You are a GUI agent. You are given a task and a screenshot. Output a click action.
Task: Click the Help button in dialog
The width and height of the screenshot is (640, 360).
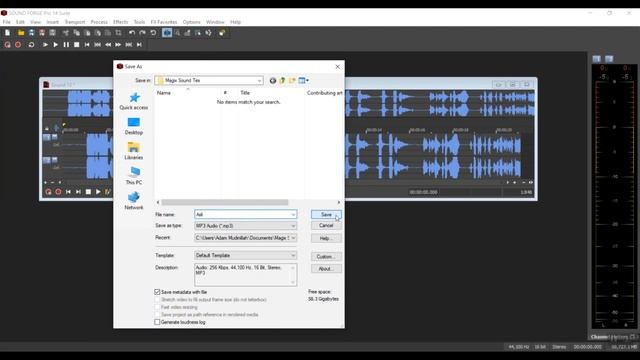326,238
